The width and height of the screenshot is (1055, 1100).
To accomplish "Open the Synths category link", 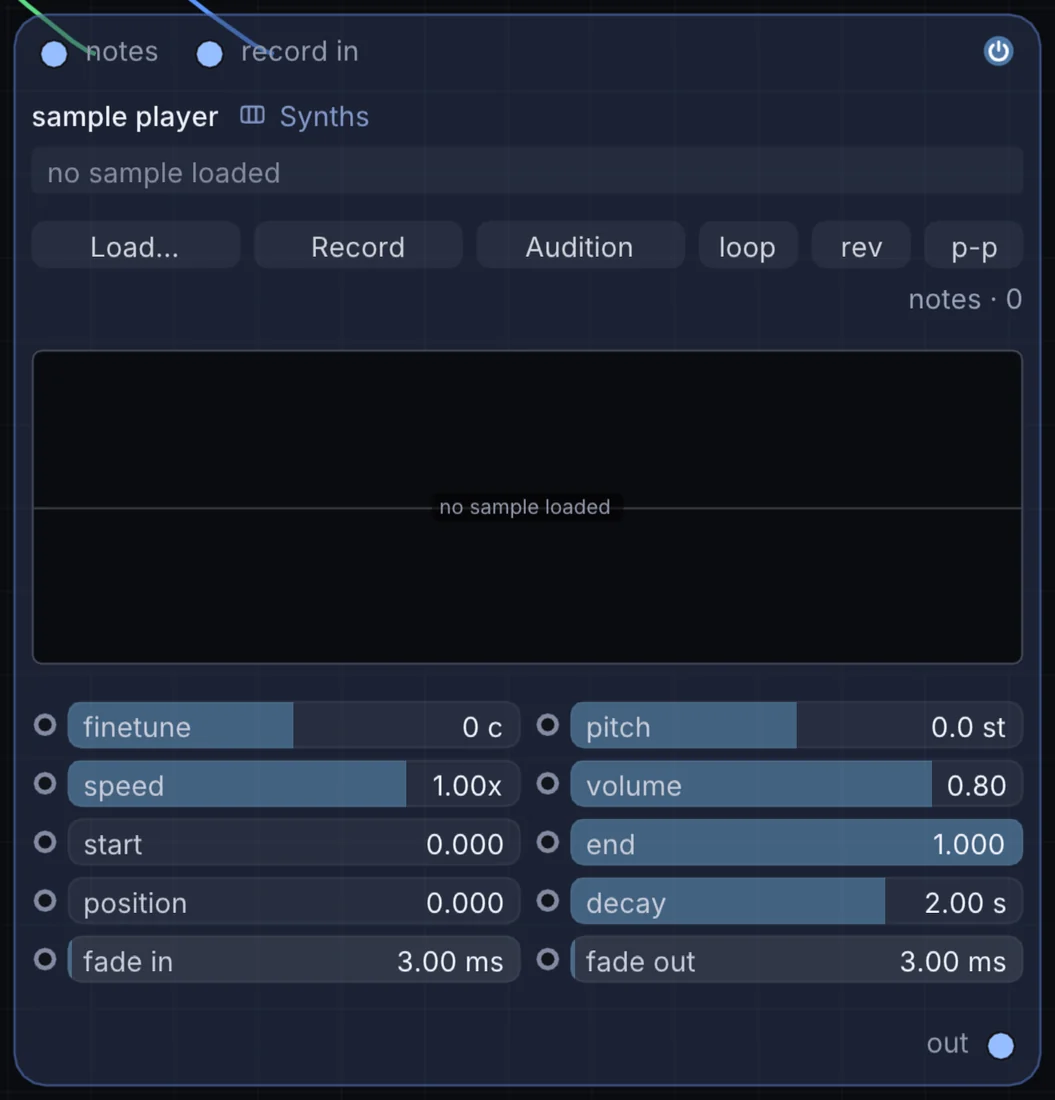I will click(324, 116).
